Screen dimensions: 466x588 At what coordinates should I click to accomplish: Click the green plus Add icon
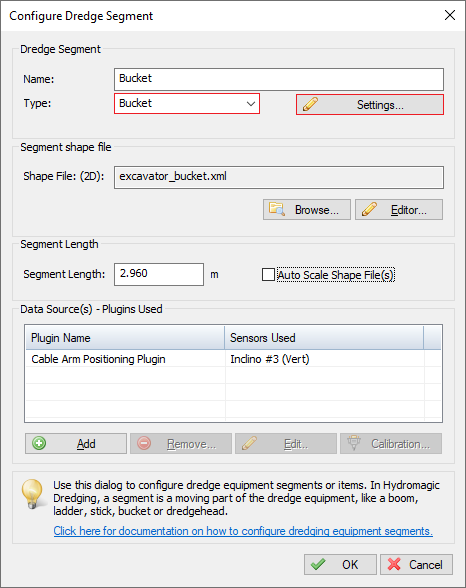39,443
